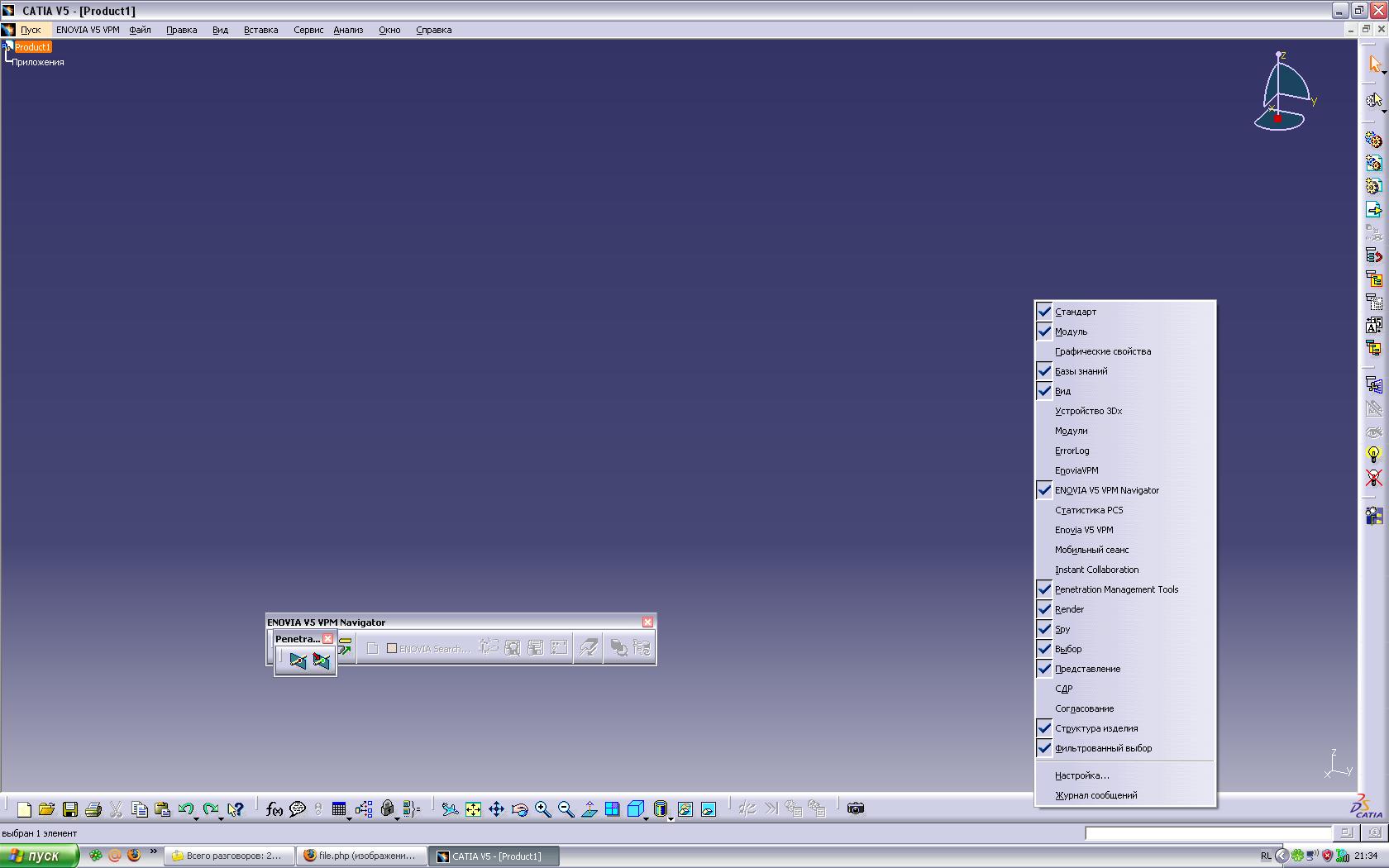Image resolution: width=1389 pixels, height=868 pixels.
Task: Select the Rotate view tool
Action: point(519,809)
